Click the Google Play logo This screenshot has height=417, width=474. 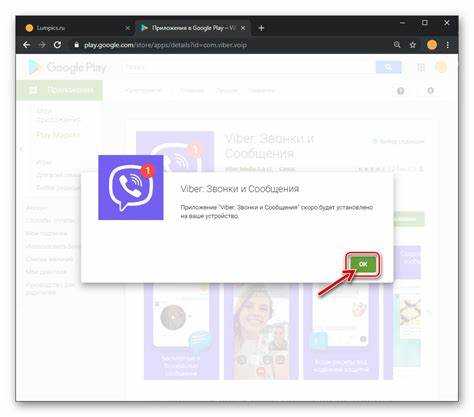coord(68,67)
